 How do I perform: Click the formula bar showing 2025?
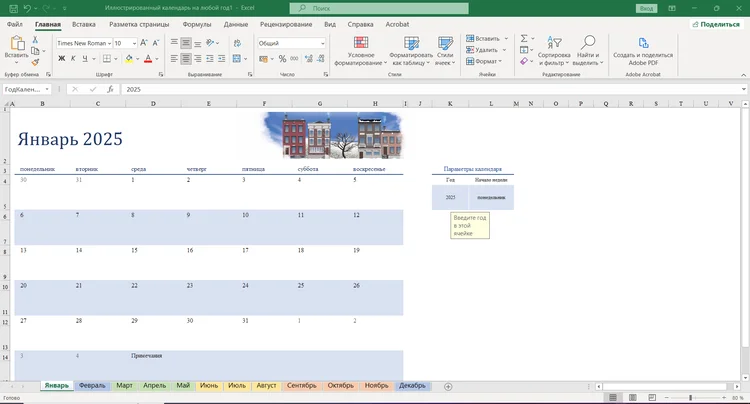pos(430,89)
